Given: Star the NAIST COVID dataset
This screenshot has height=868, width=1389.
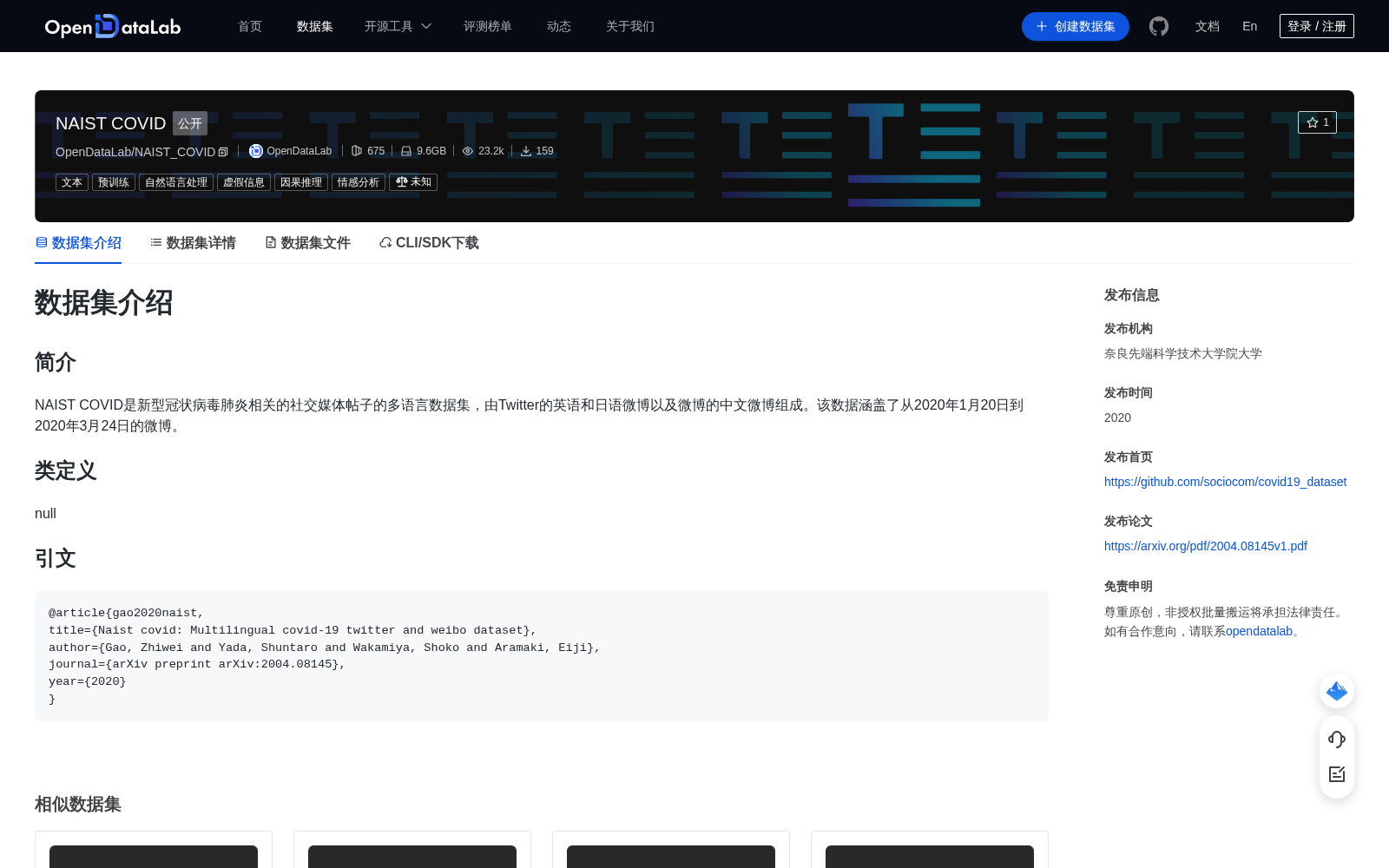Looking at the screenshot, I should pos(1317,122).
